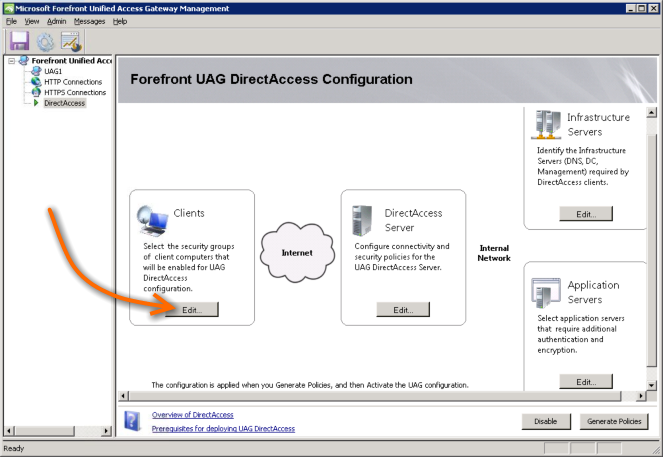
Task: Open the Messages menu
Action: coord(89,21)
